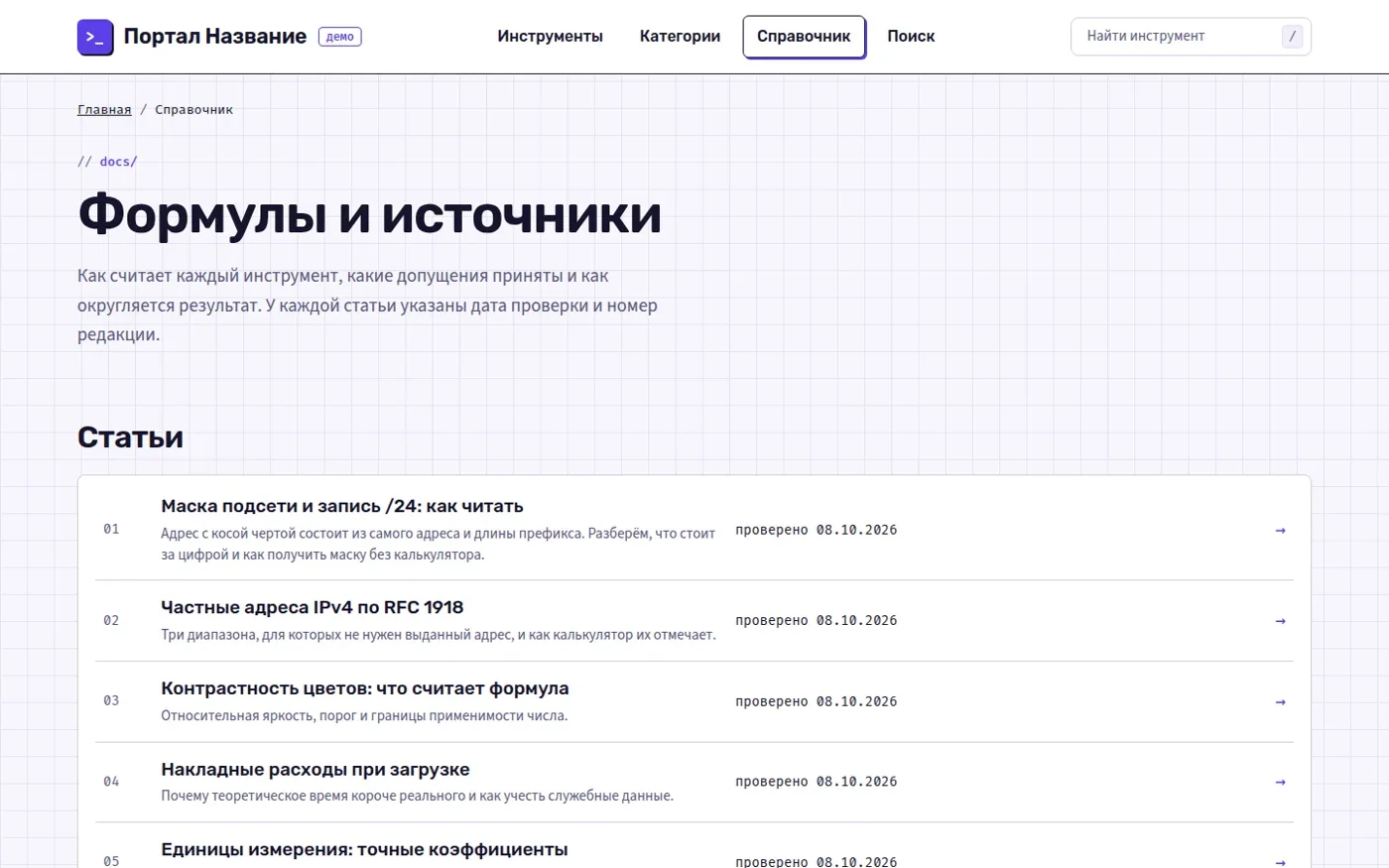This screenshot has width=1389, height=868.
Task: Open article Накладные расходы при загрузке
Action: coord(316,770)
